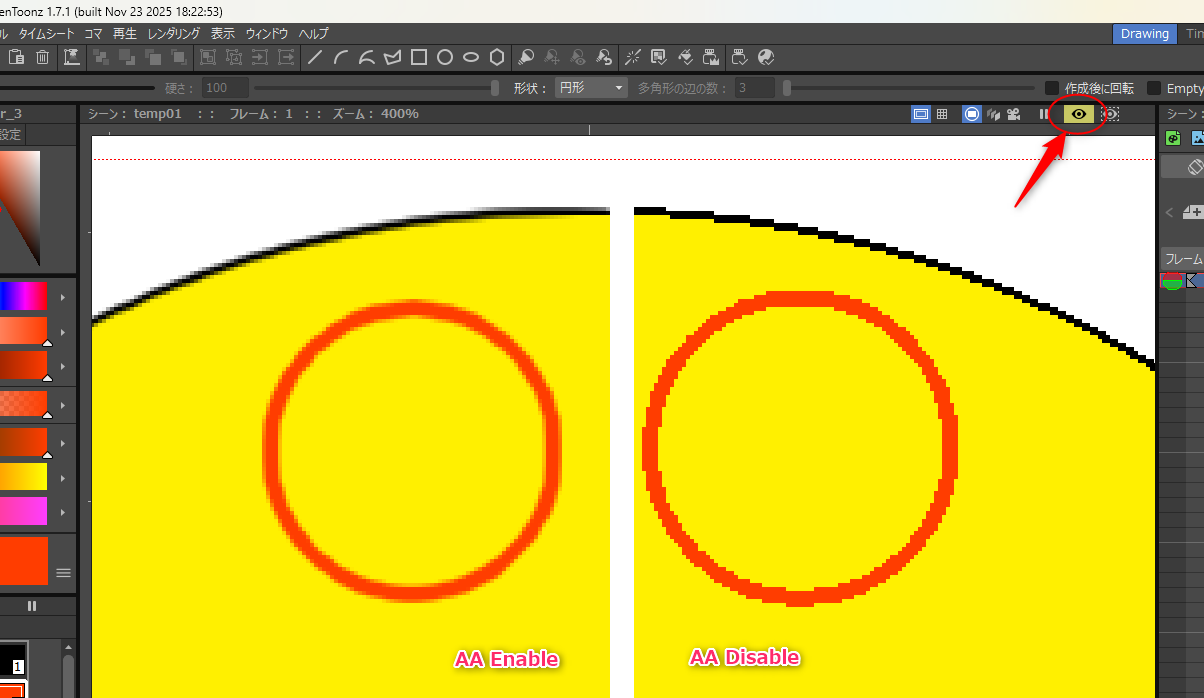
Task: Click the paste clipboard icon
Action: (17, 58)
